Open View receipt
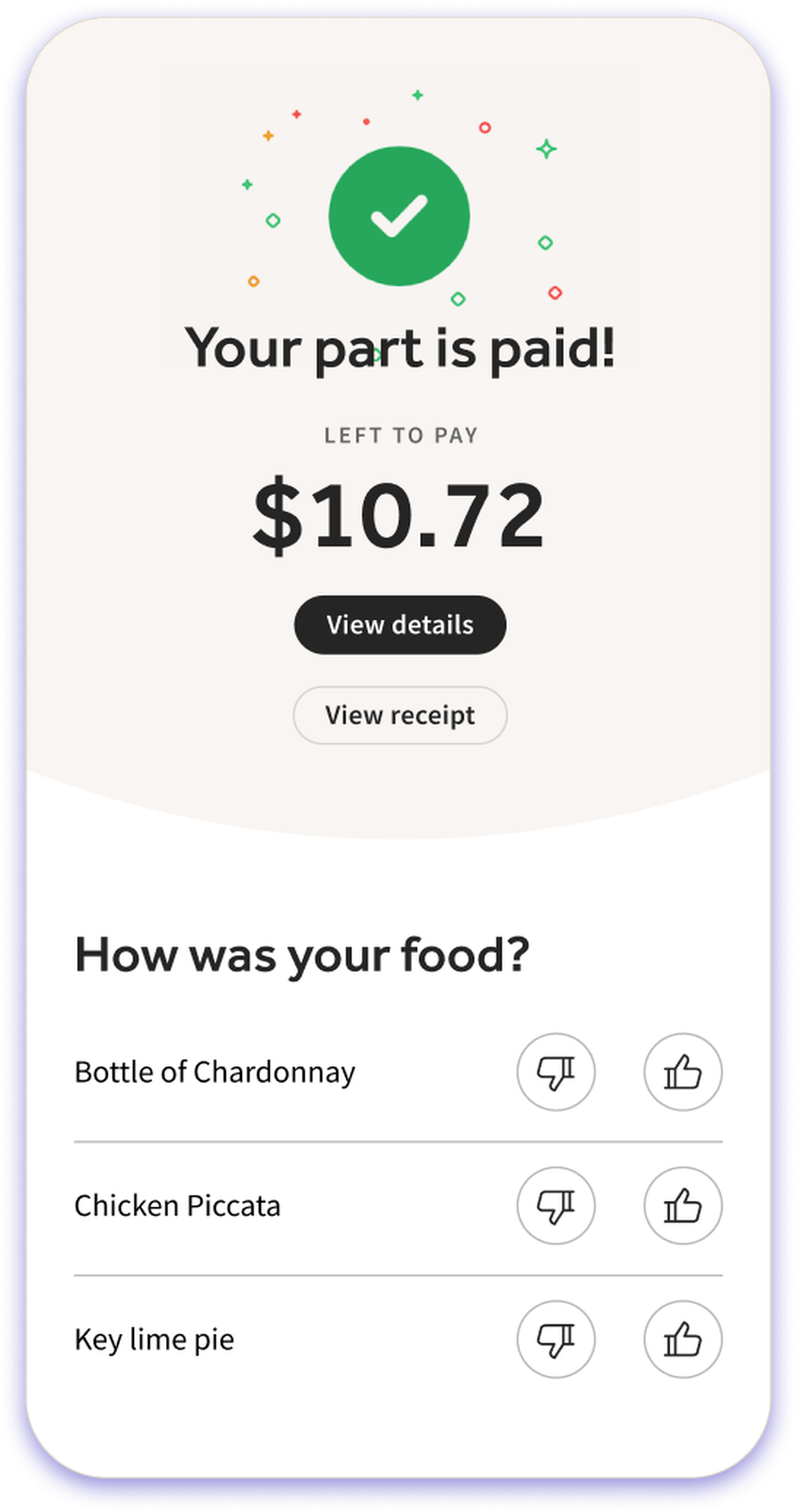The image size is (797, 1512). coord(400,715)
